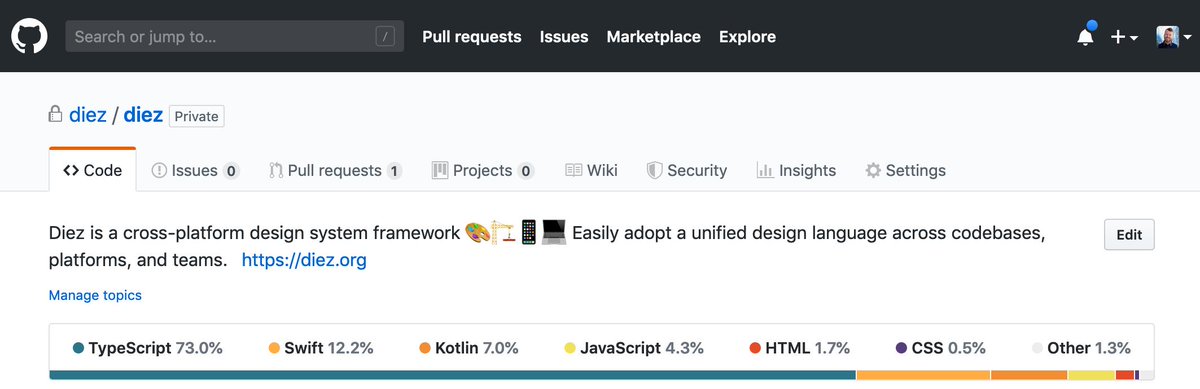Open the Wiki tab
The width and height of the screenshot is (1200, 389).
(591, 170)
